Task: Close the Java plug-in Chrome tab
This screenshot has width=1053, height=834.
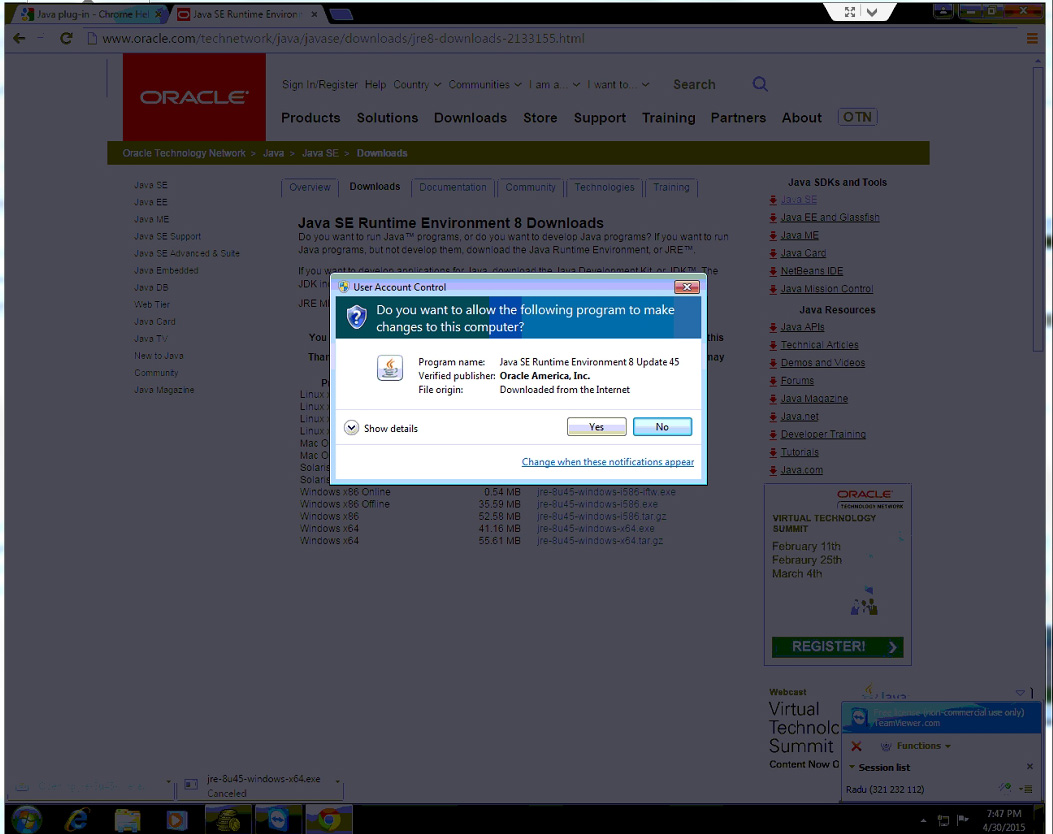Action: tap(158, 13)
